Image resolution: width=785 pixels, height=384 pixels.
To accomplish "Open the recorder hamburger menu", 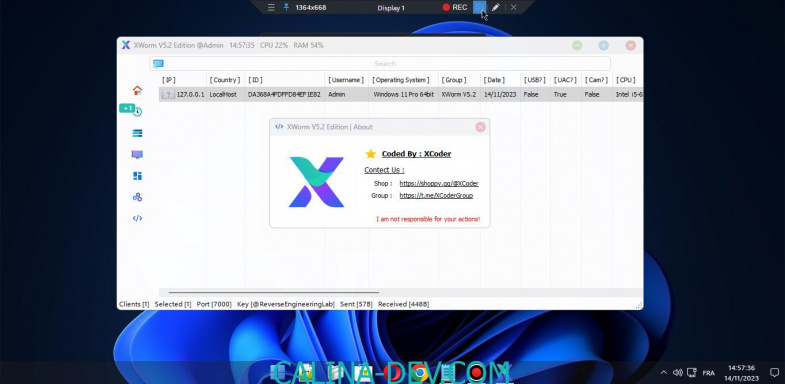I will point(271,8).
